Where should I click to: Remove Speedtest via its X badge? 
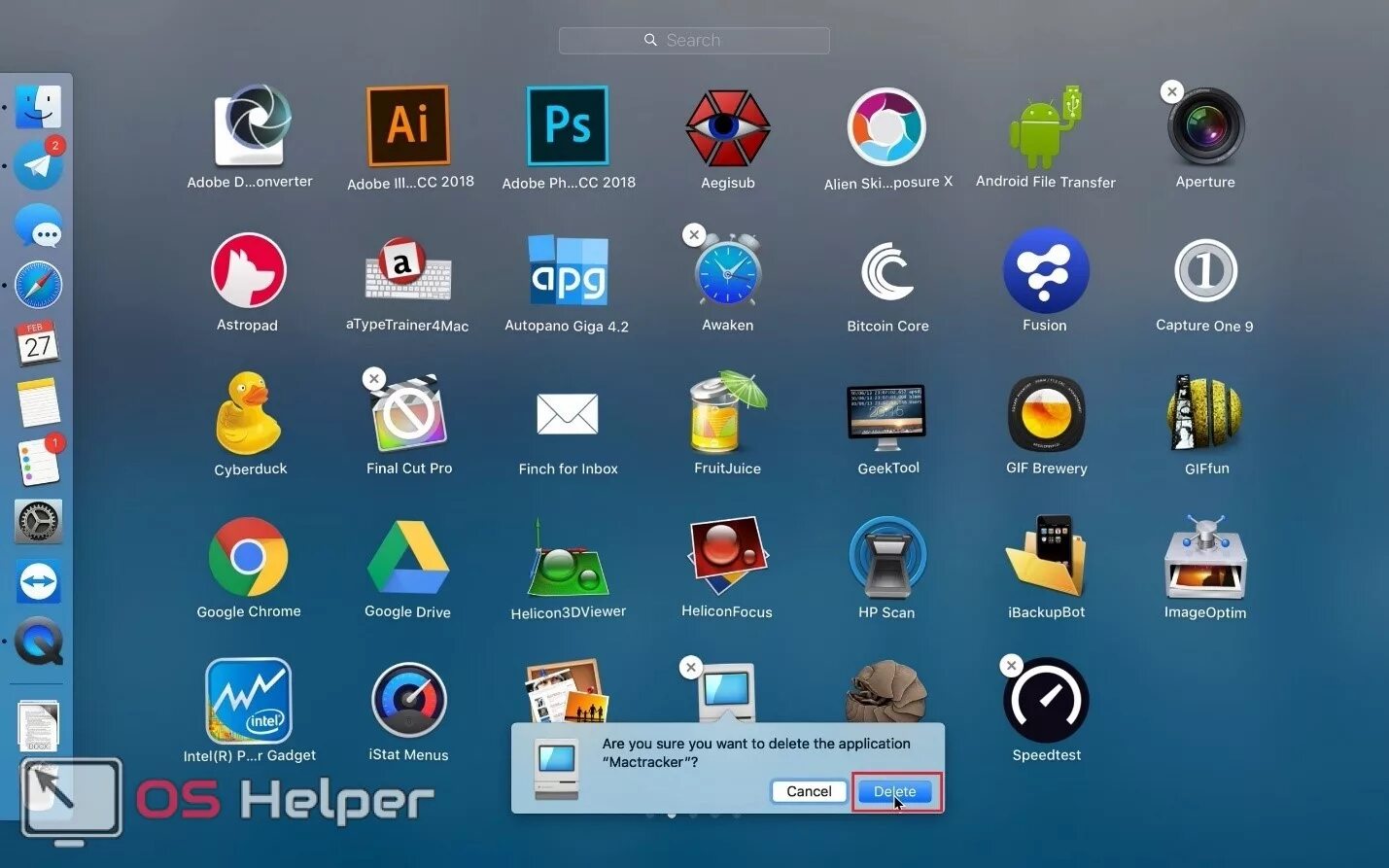point(1012,666)
